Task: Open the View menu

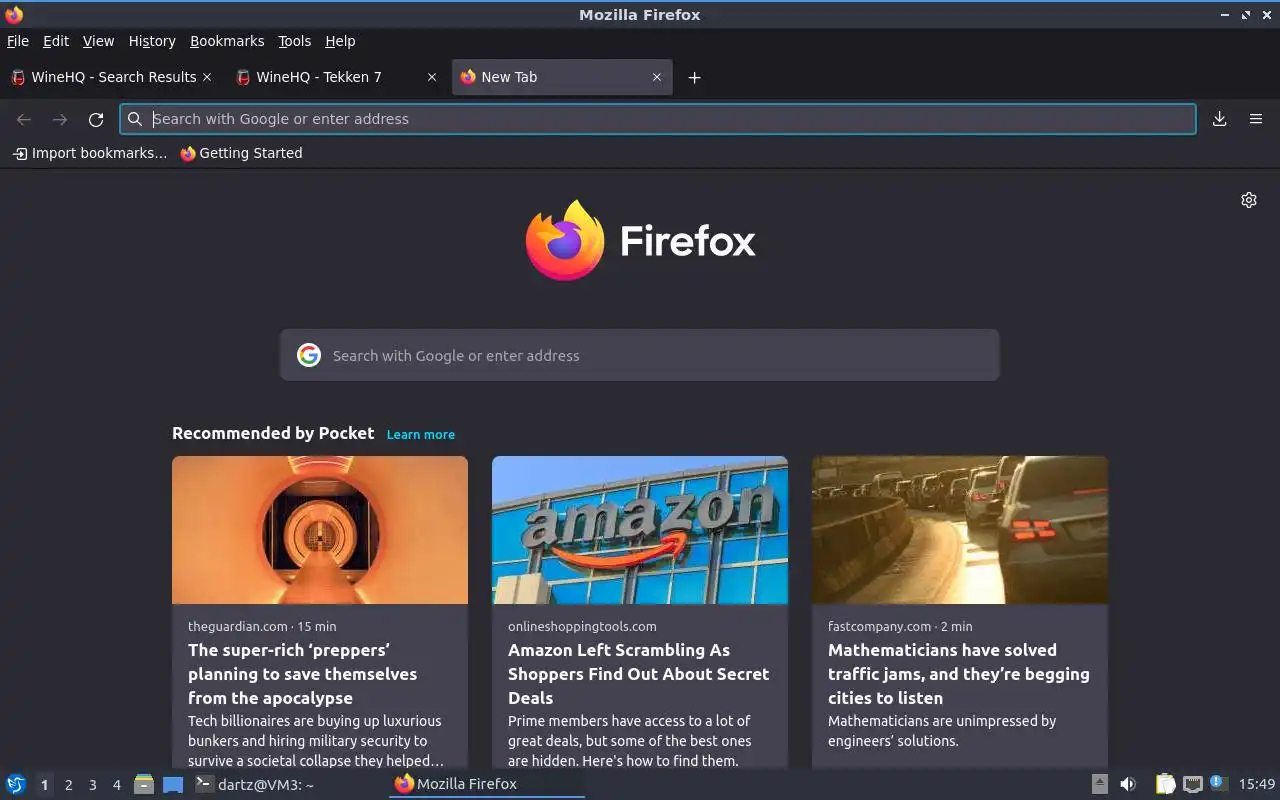Action: [98, 41]
